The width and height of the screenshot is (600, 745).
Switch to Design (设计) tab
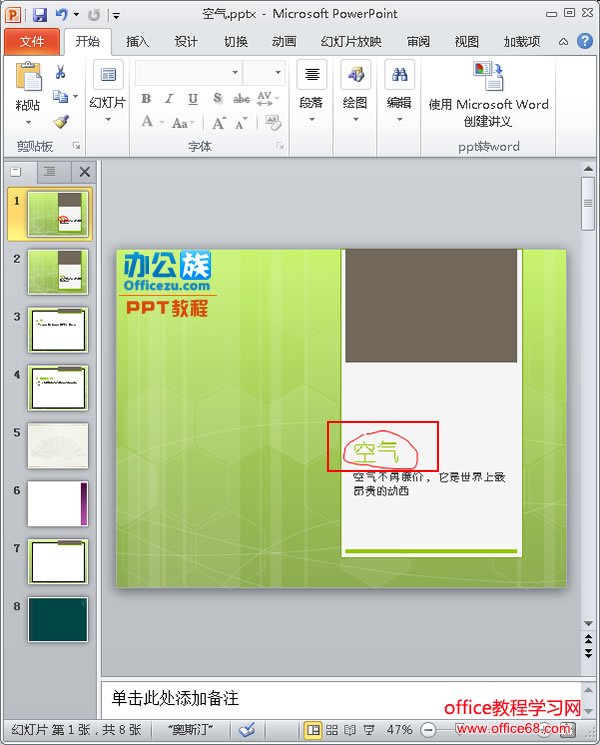pos(186,41)
